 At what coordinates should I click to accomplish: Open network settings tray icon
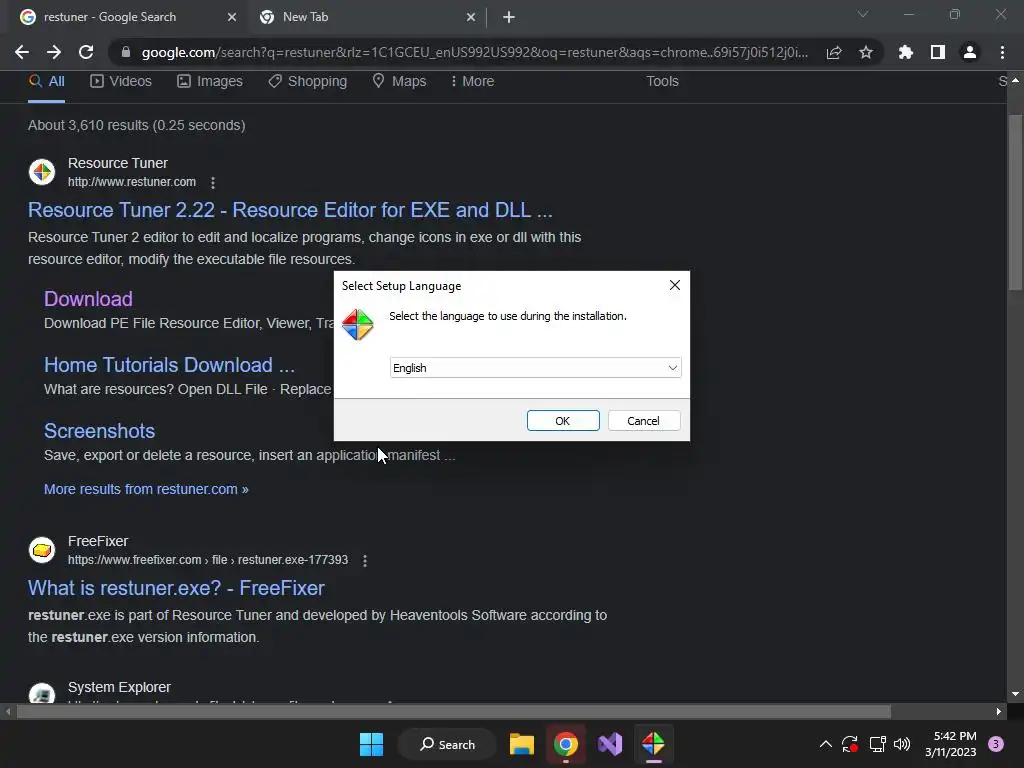pos(878,744)
